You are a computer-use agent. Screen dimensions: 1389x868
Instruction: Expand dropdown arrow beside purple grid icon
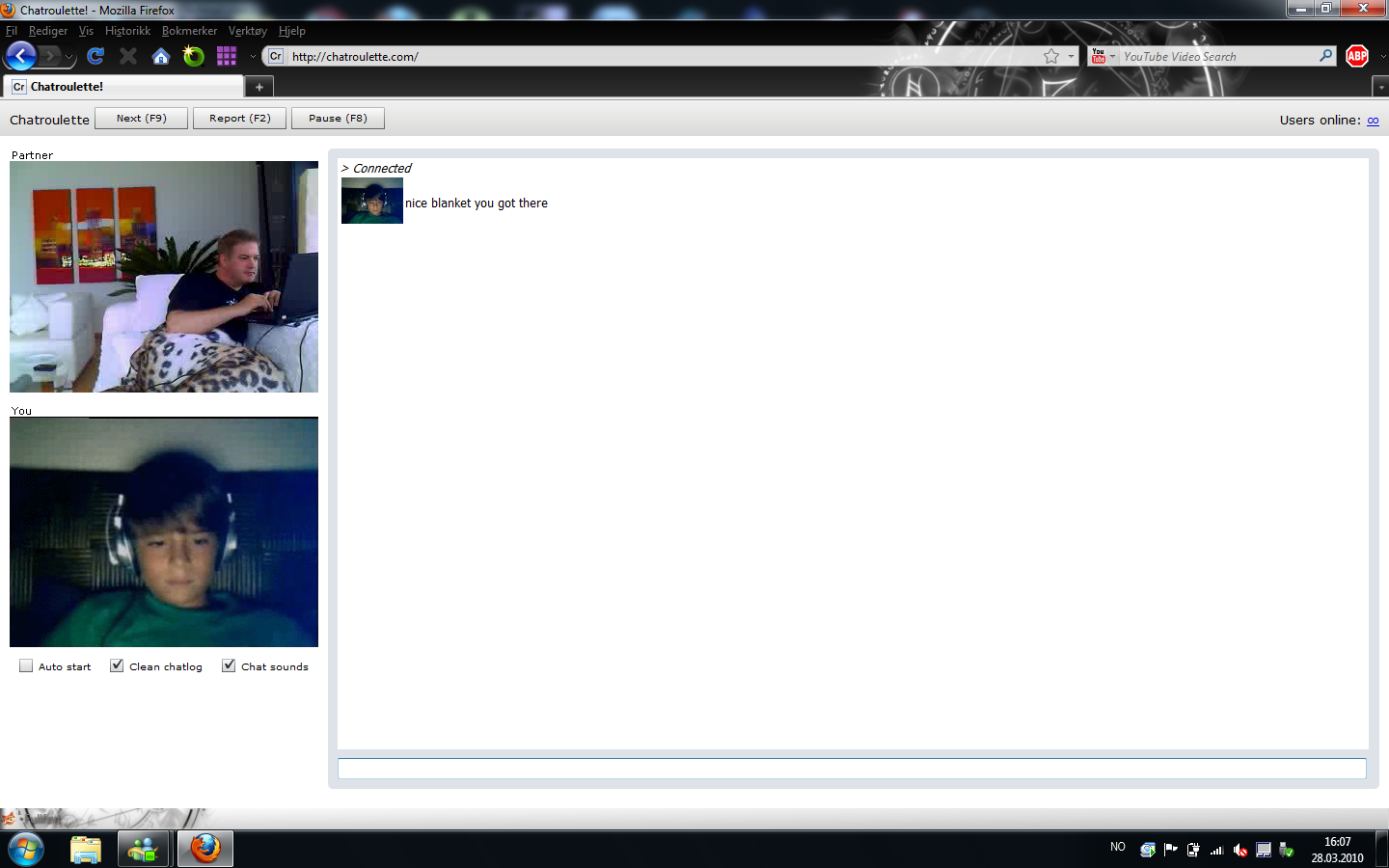point(253,57)
